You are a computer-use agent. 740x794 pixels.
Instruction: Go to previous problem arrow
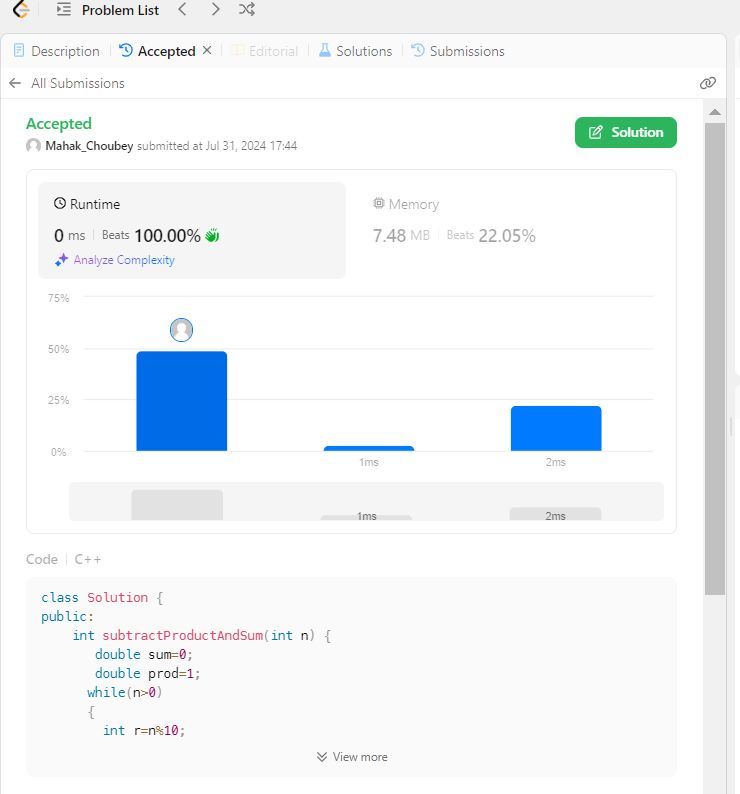click(181, 10)
